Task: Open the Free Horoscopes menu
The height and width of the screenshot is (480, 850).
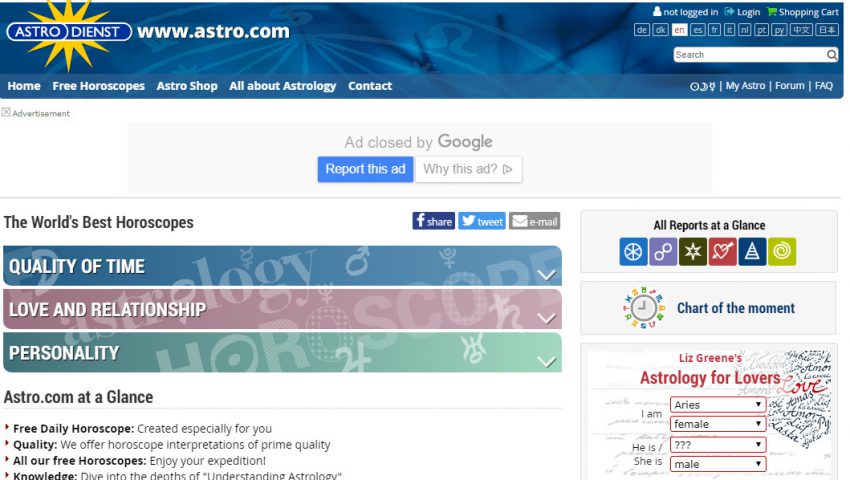Action: tap(98, 86)
